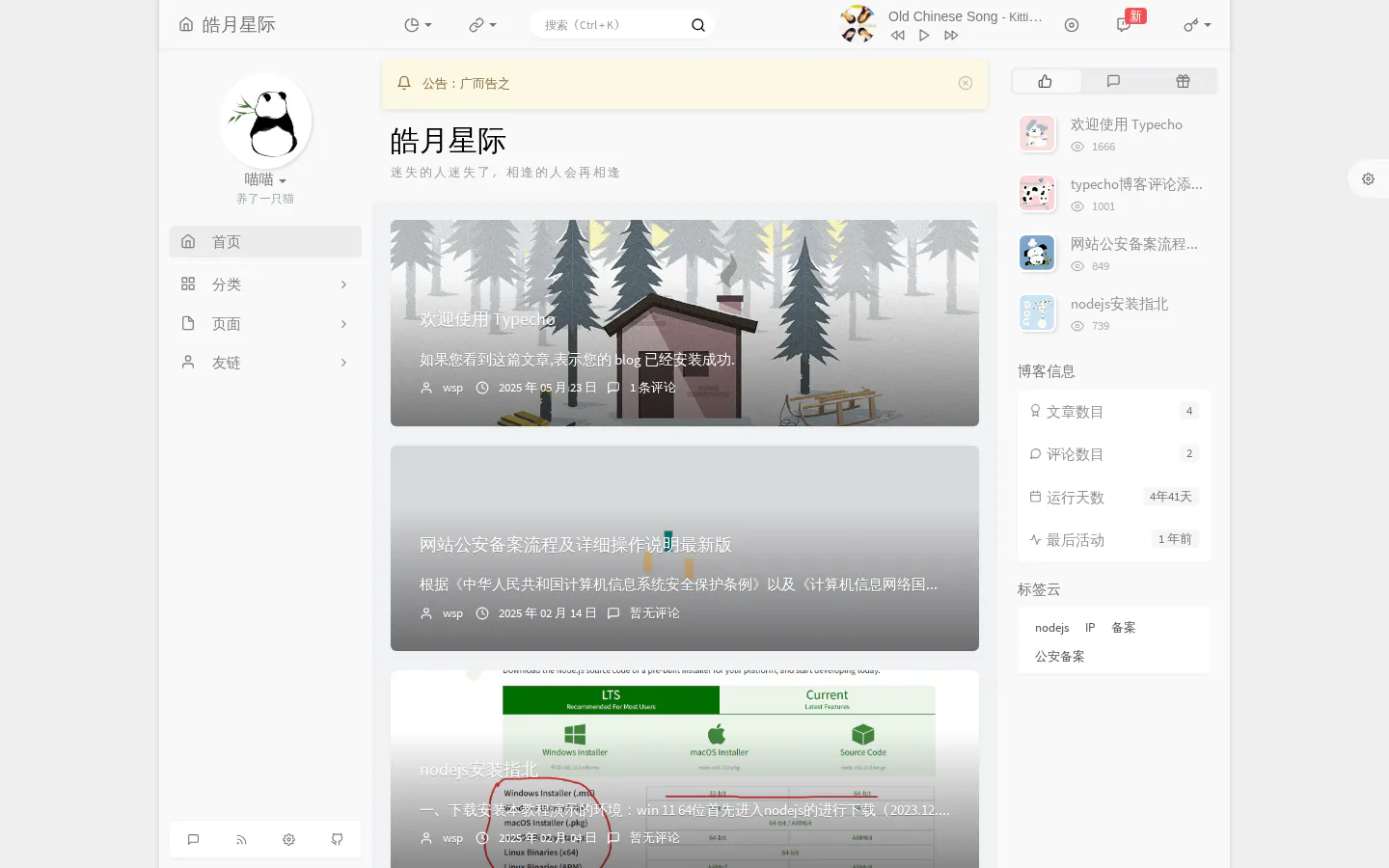Close the 公告 announcement banner
1389x868 pixels.
click(x=966, y=83)
